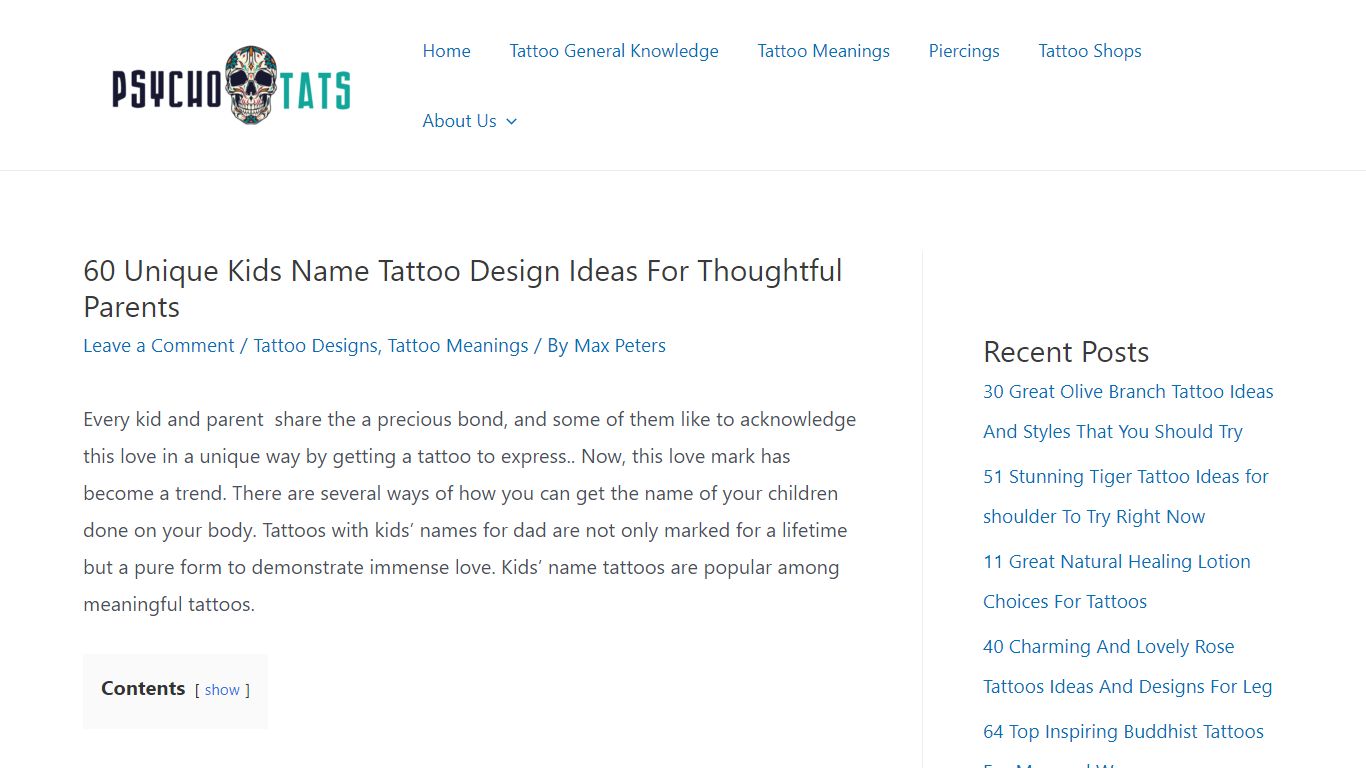This screenshot has width=1366, height=768.
Task: Open 64 Top Inspiring Buddhist Tattoos post
Action: tap(1123, 744)
